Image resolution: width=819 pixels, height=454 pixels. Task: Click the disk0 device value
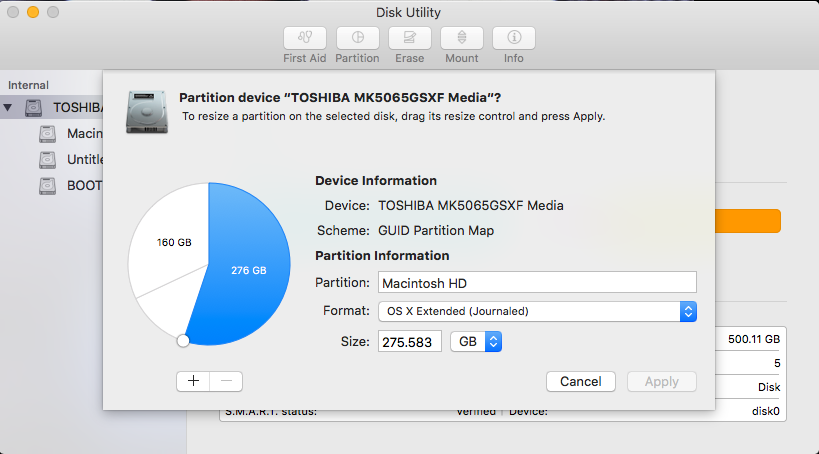(x=765, y=411)
